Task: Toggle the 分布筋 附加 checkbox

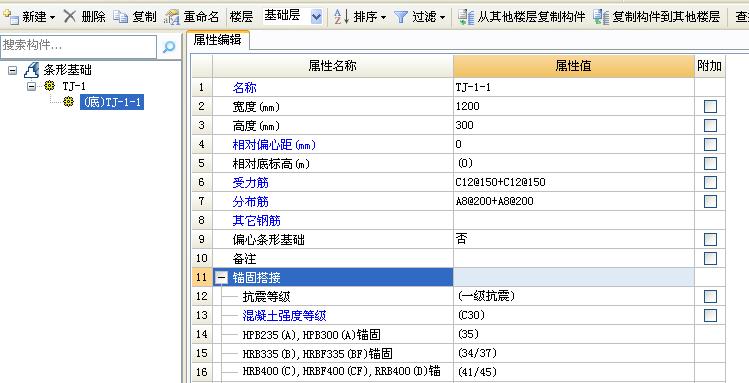Action: 710,202
